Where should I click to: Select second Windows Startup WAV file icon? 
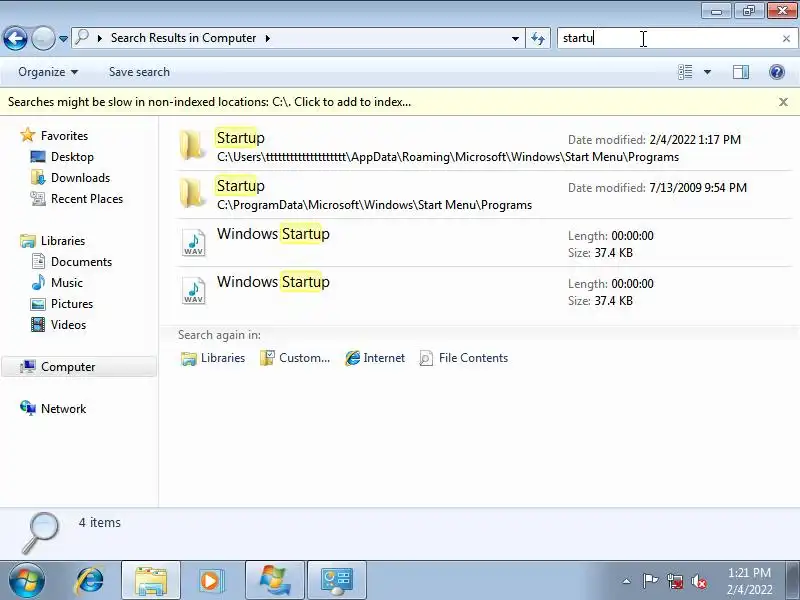click(x=193, y=290)
